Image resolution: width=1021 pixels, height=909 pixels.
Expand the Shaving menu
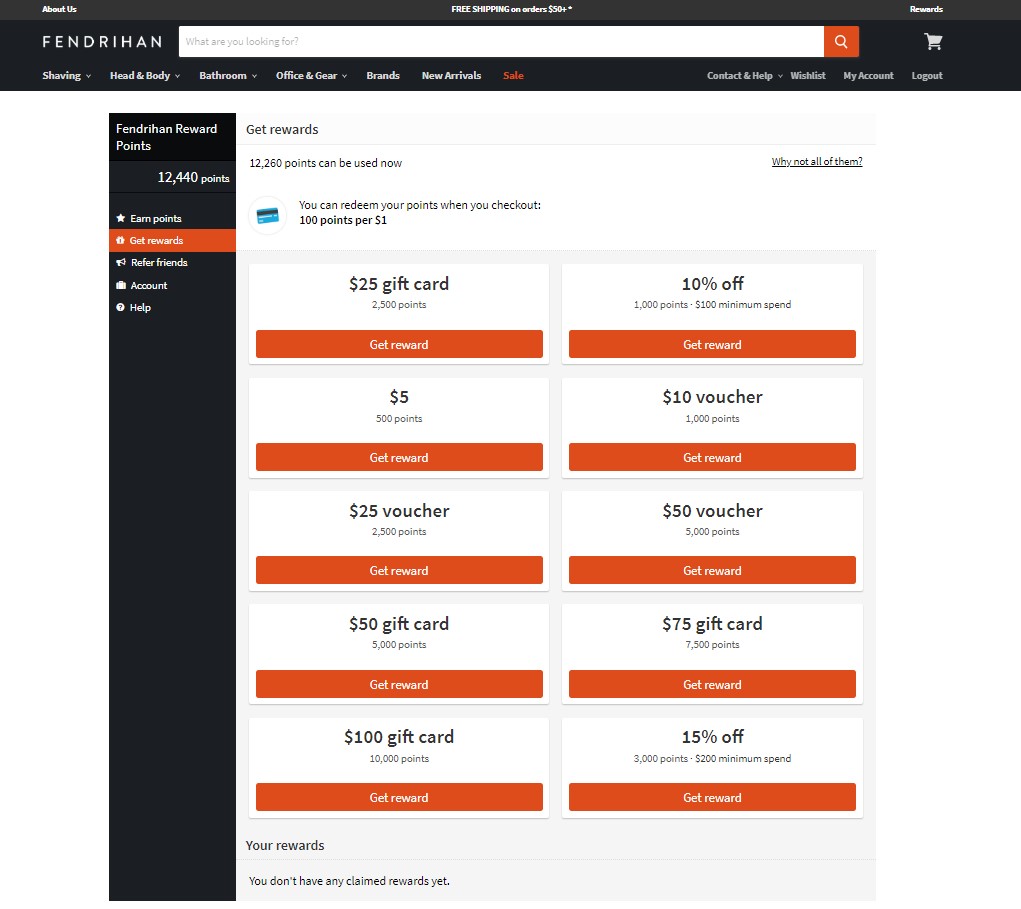66,76
